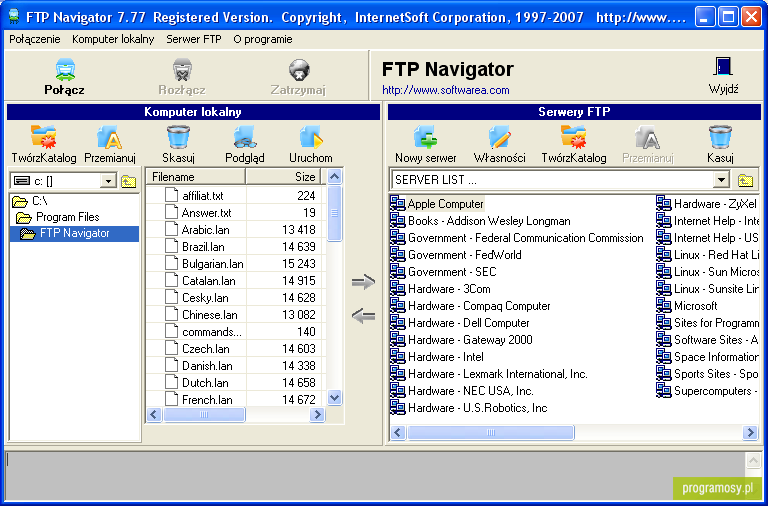Click the Size column header
Image resolution: width=768 pixels, height=506 pixels.
[x=284, y=177]
